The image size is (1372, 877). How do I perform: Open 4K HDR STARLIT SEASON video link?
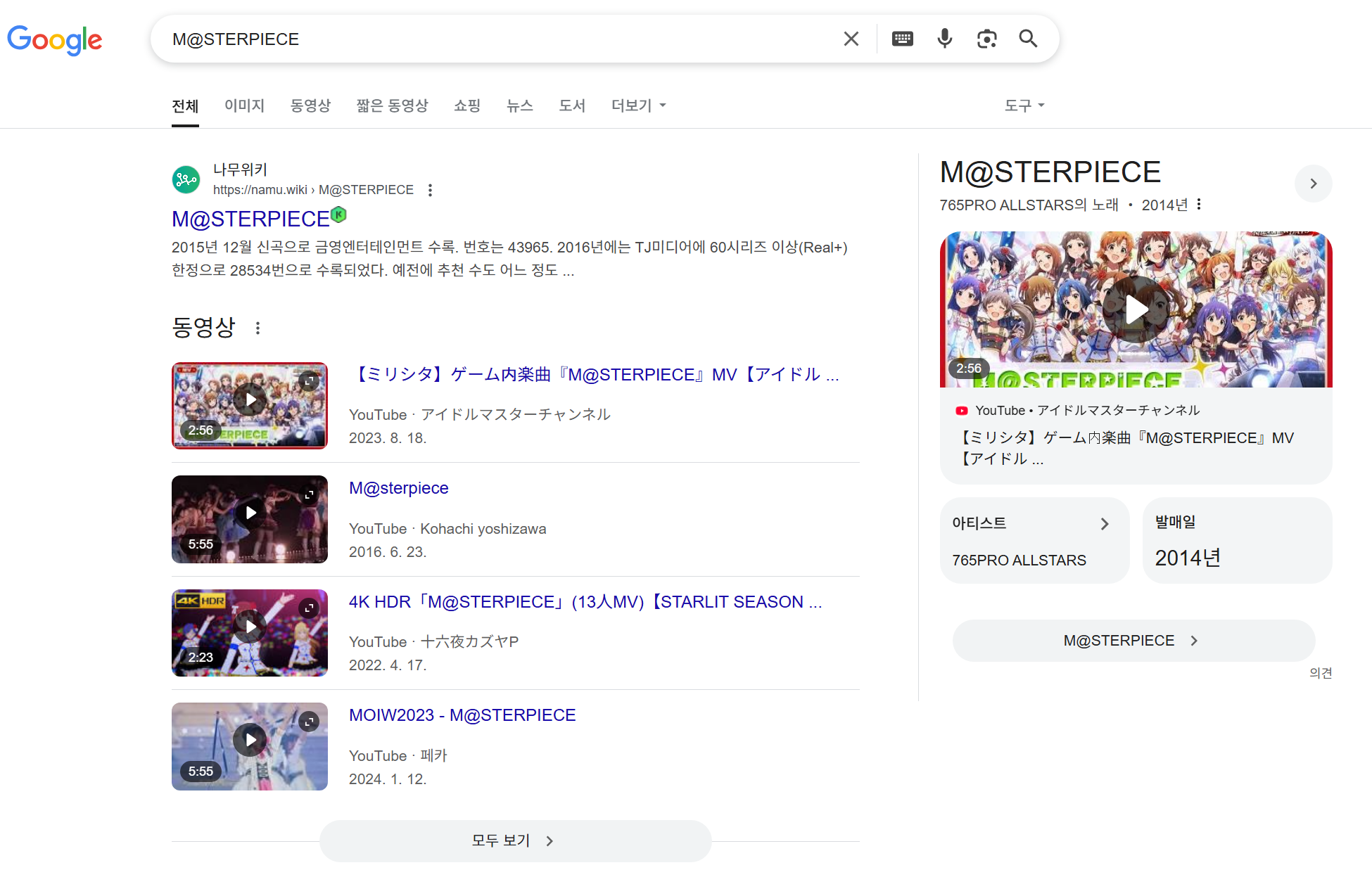pyautogui.click(x=585, y=602)
